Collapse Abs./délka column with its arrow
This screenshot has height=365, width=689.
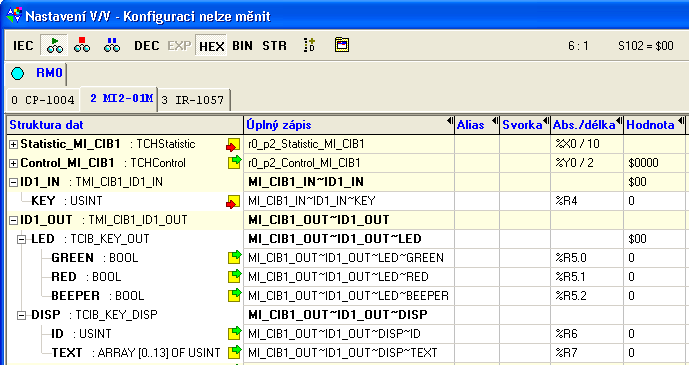[619, 120]
